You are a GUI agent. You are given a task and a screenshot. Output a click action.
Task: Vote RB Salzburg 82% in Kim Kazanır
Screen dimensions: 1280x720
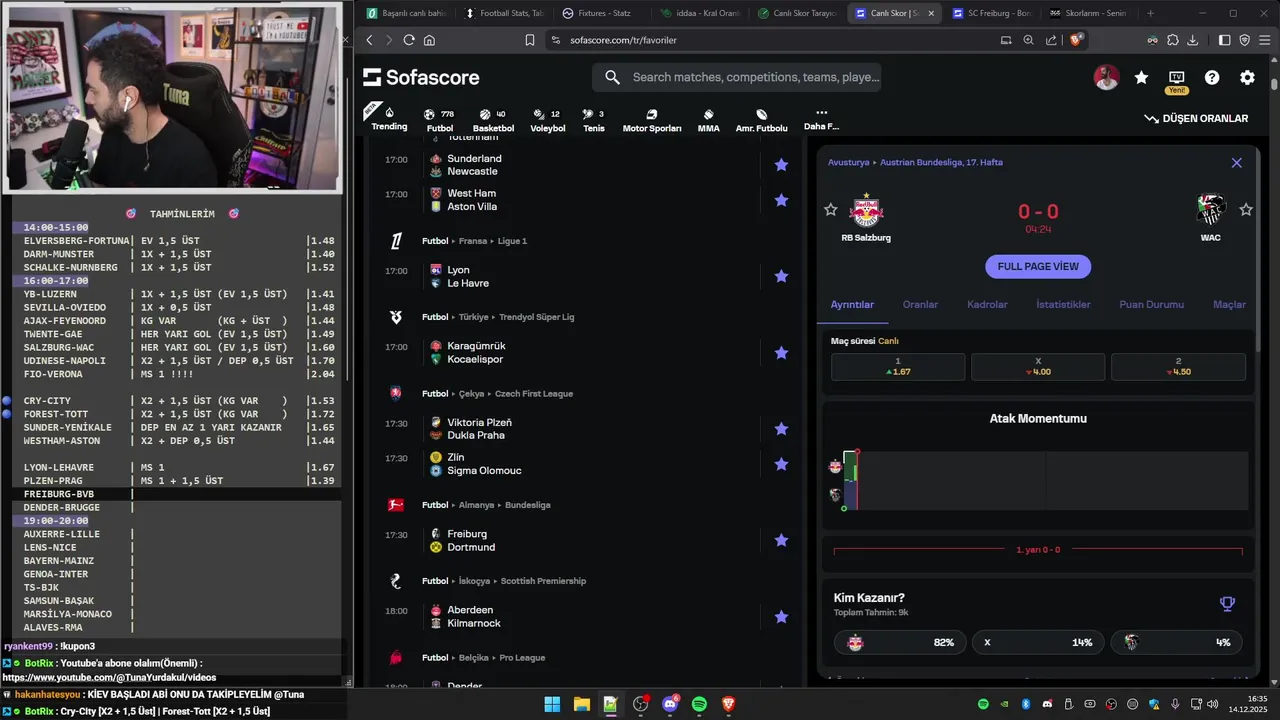[898, 642]
